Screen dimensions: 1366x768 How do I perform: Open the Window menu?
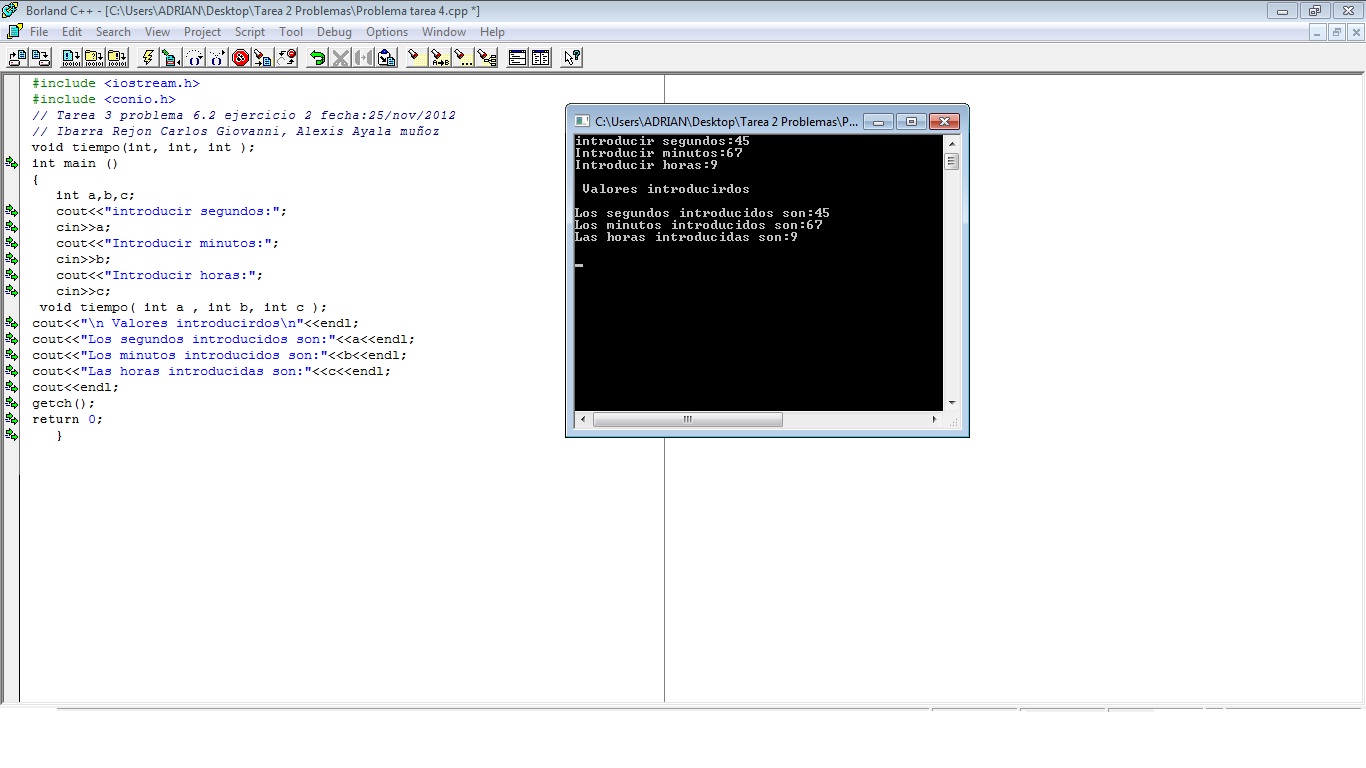[443, 31]
